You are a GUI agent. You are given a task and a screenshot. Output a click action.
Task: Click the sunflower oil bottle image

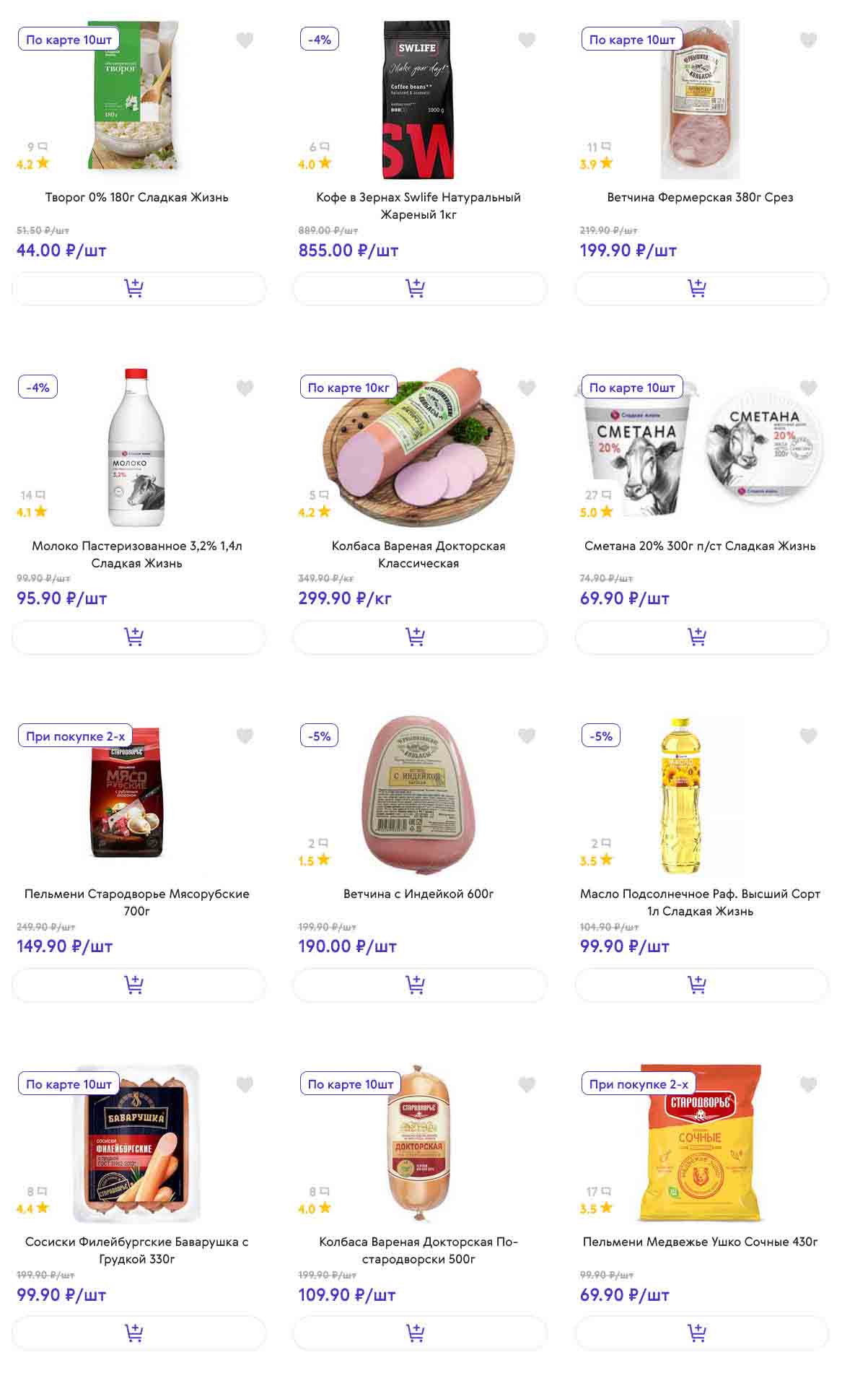(x=680, y=796)
